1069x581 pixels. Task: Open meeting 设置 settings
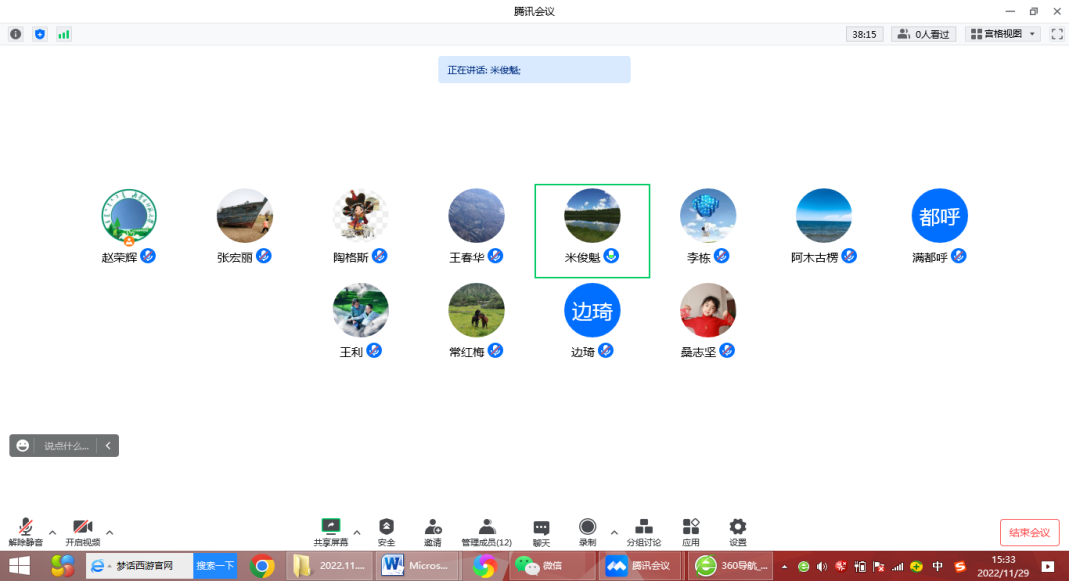click(x=737, y=531)
